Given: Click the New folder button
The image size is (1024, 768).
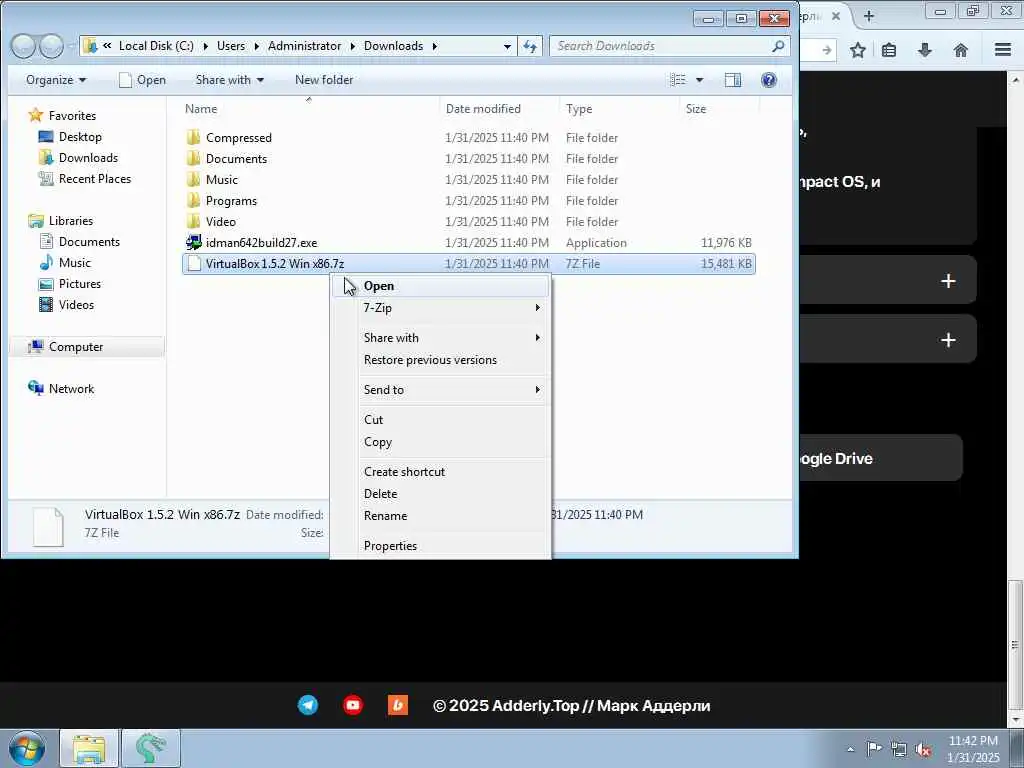Looking at the screenshot, I should 324,80.
